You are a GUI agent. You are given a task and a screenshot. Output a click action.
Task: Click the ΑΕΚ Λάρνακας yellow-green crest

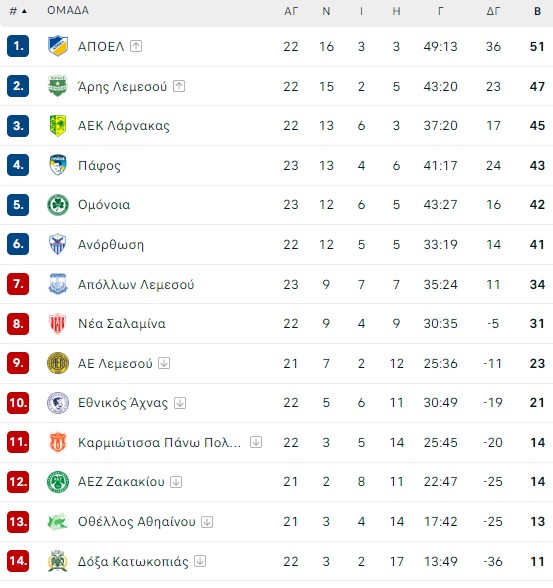point(58,126)
